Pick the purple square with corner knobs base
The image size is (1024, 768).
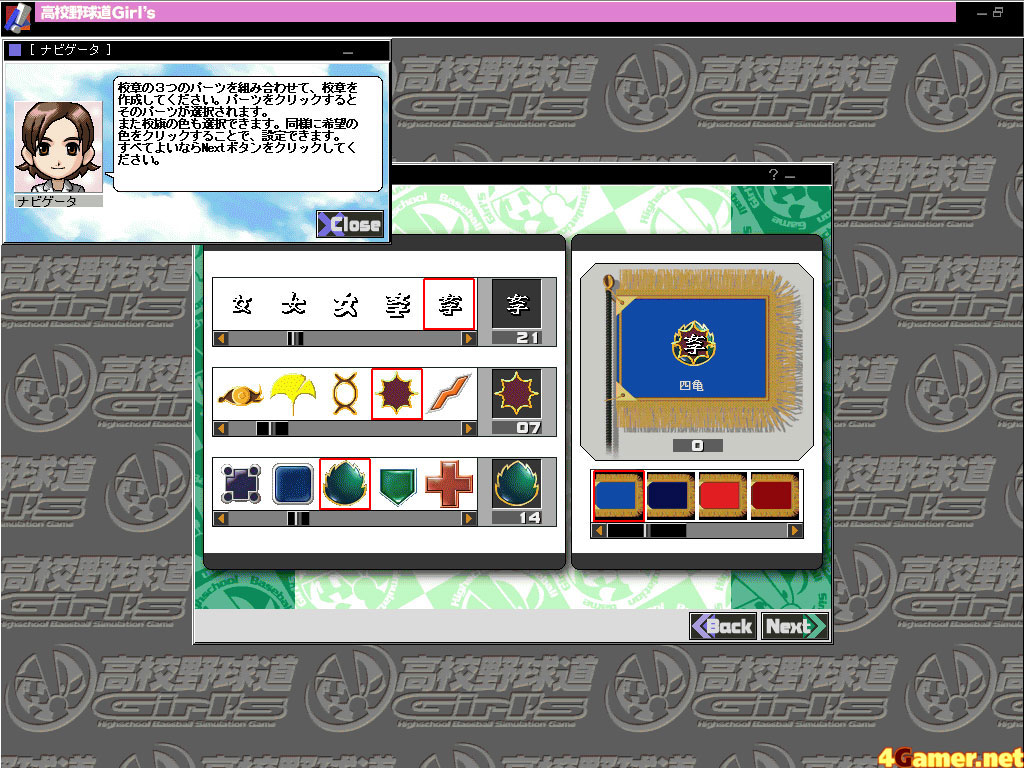click(241, 484)
